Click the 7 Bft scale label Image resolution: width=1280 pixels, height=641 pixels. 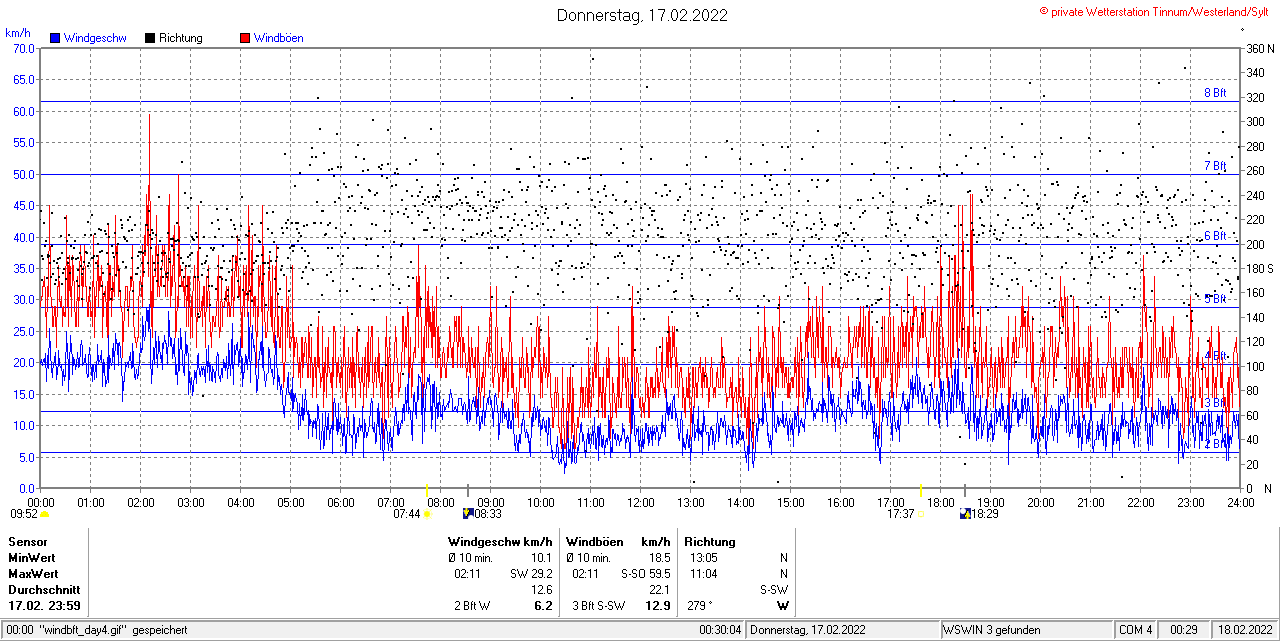1215,166
